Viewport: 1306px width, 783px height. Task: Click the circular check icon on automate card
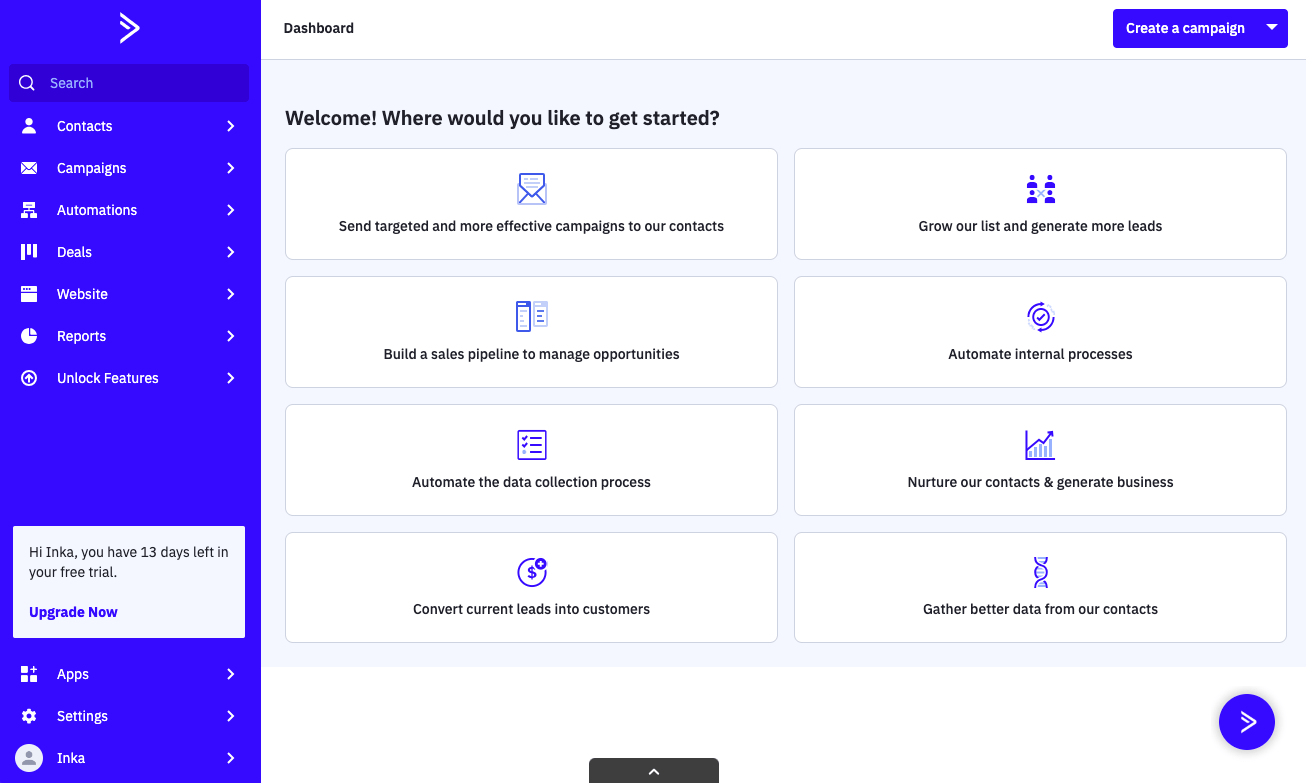coord(1041,317)
